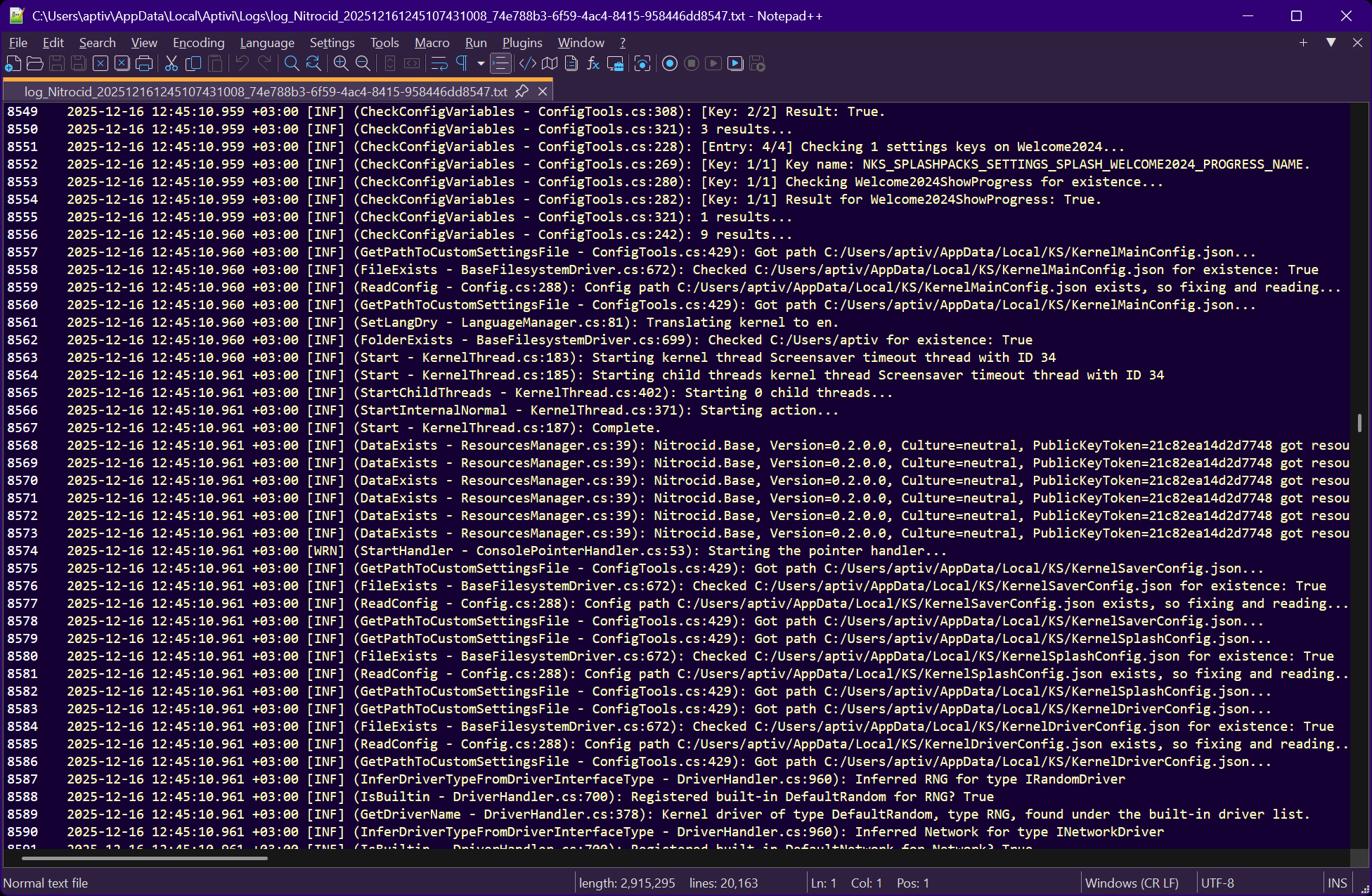The width and height of the screenshot is (1372, 896).
Task: Click the Zoom In toolbar icon
Action: pos(341,64)
